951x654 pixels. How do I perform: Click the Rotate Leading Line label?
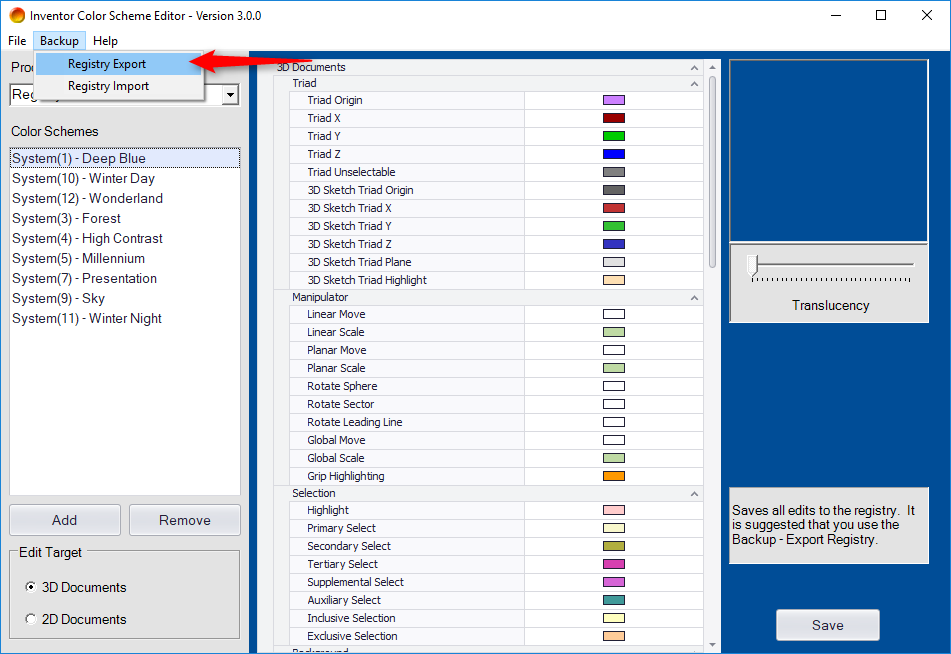pos(355,422)
